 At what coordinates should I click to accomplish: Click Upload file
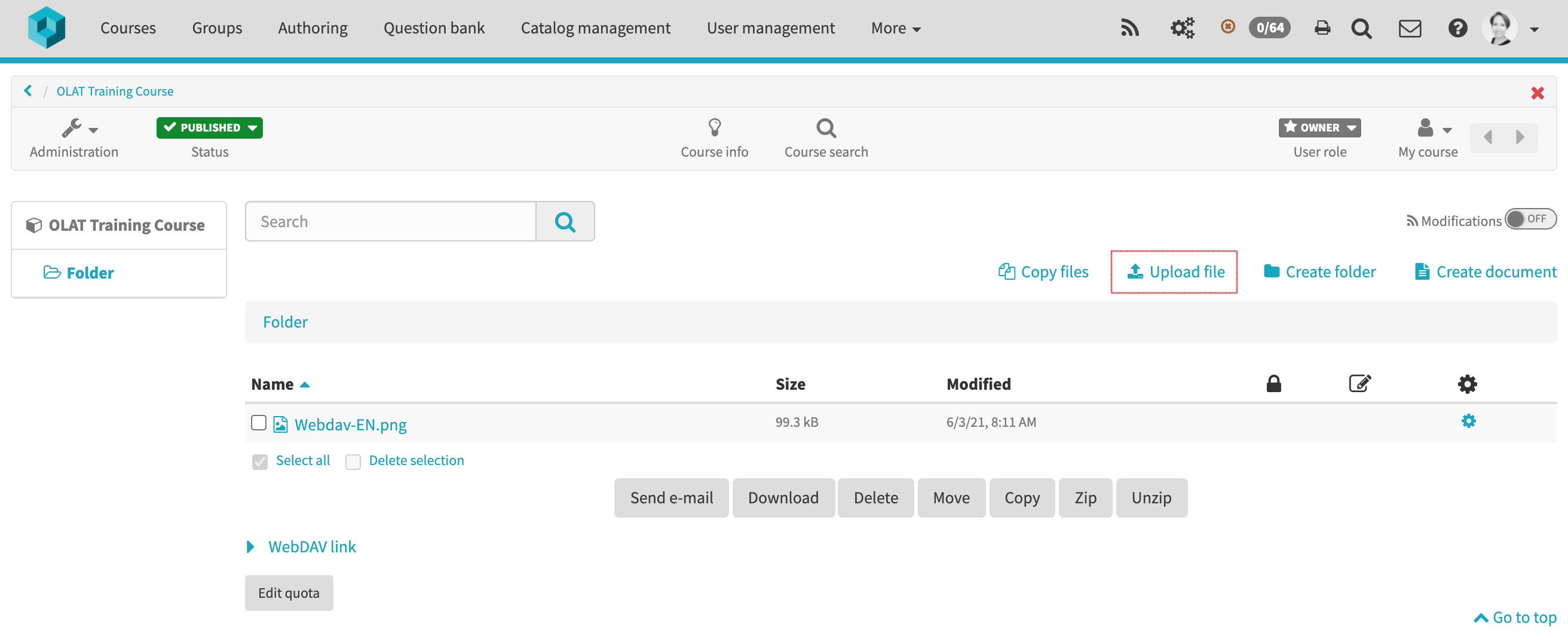pos(1175,271)
